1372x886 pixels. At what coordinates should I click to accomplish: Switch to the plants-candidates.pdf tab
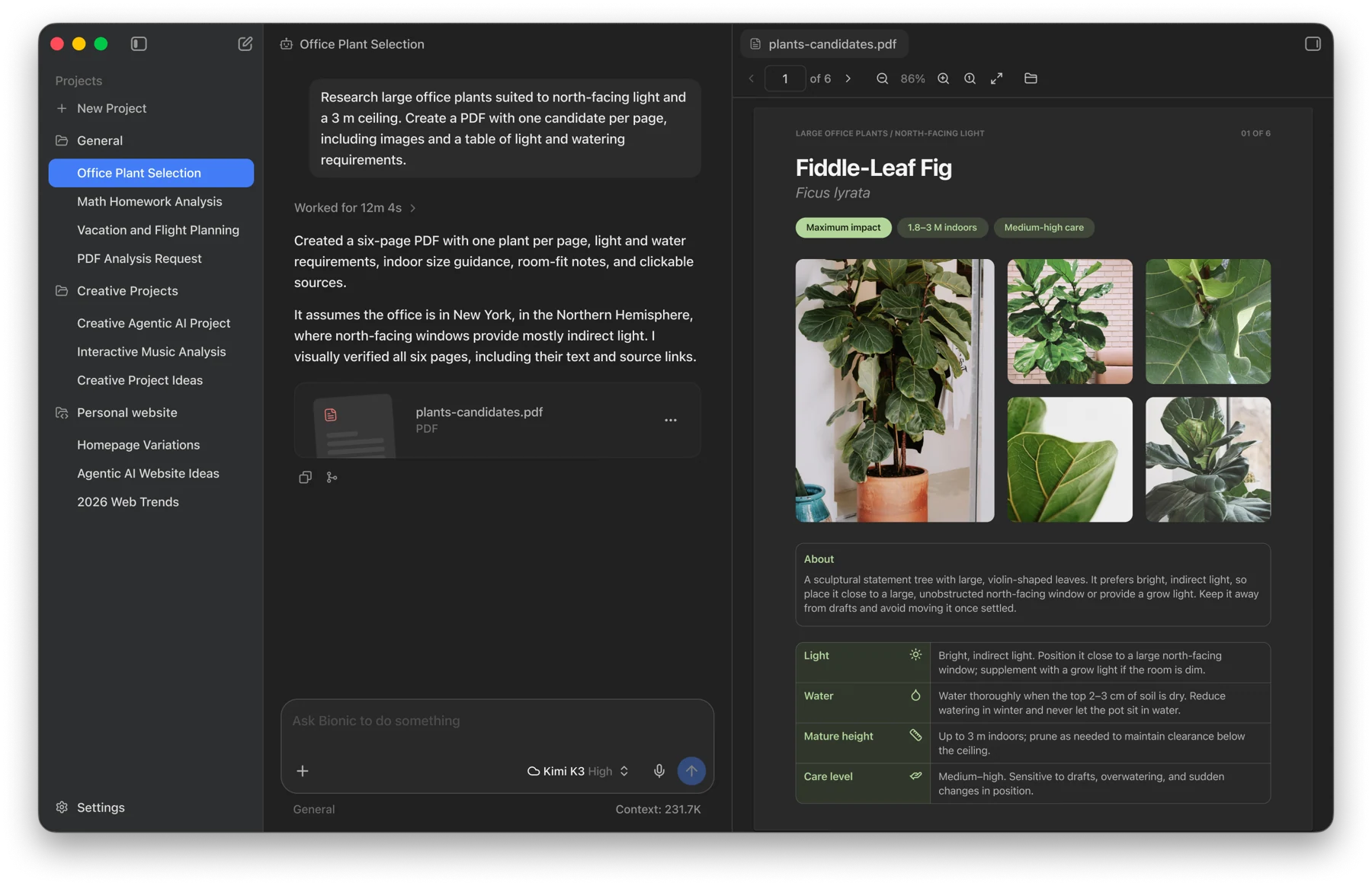(824, 44)
